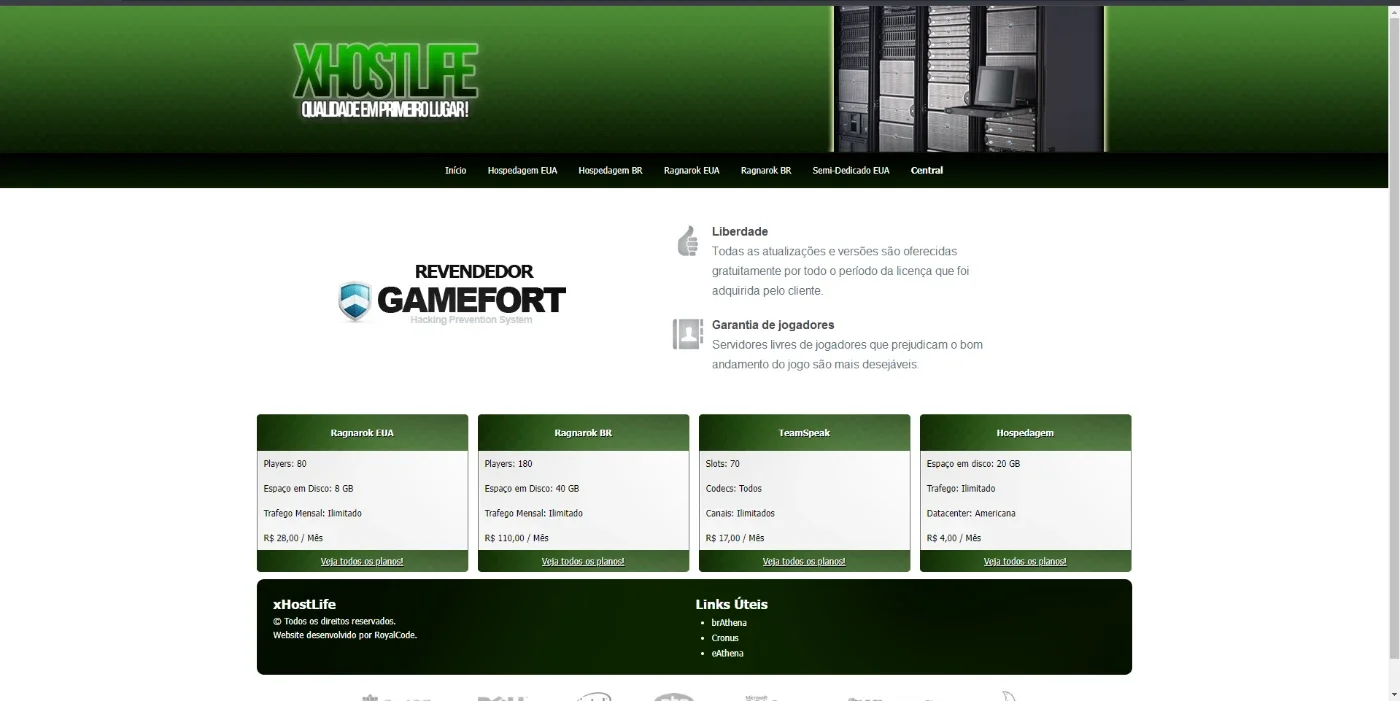Click the R$ 110,00 / Mês price
The image size is (1400, 701).
pos(517,538)
